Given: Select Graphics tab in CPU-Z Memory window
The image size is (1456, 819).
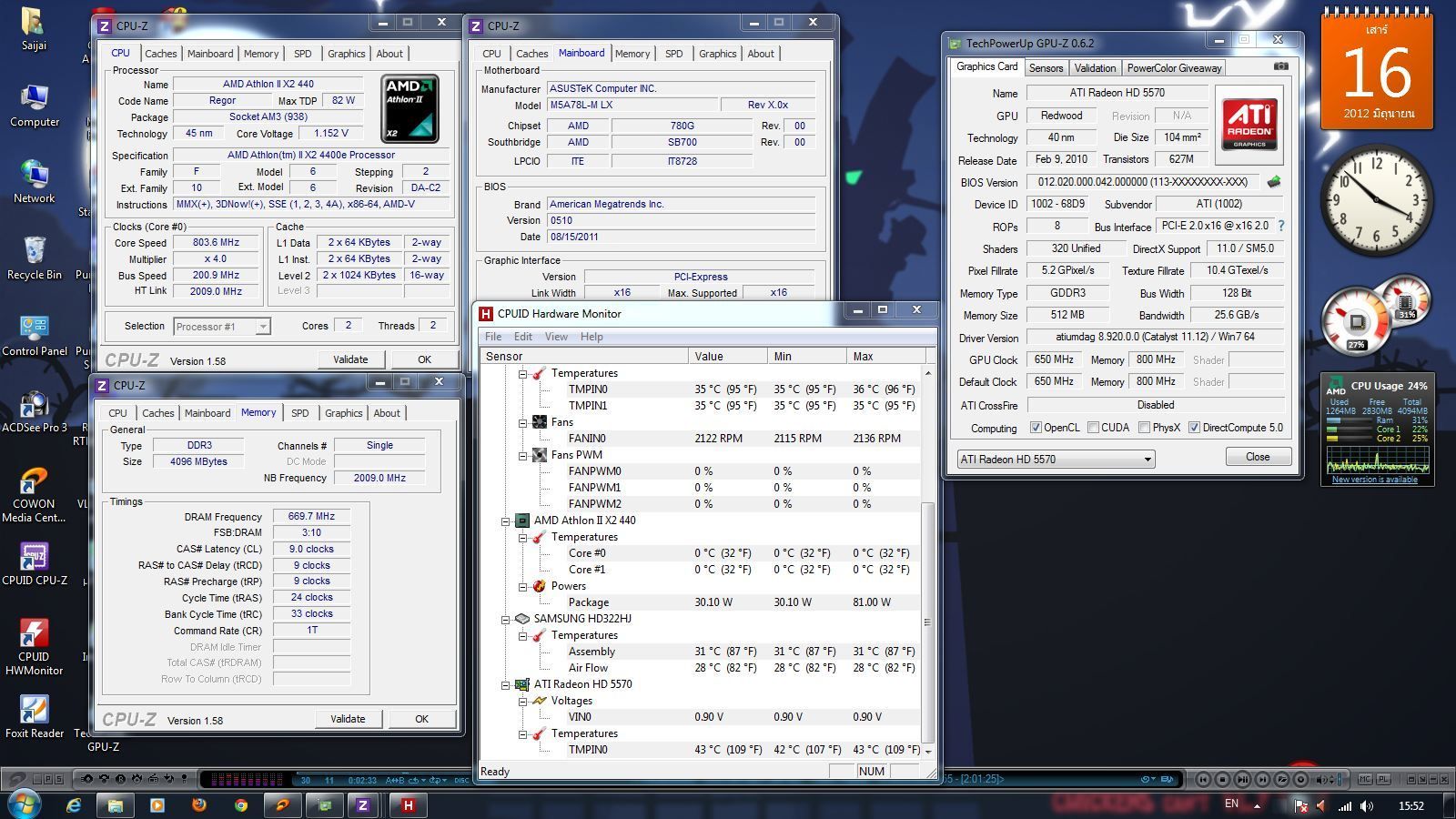Looking at the screenshot, I should 343,413.
